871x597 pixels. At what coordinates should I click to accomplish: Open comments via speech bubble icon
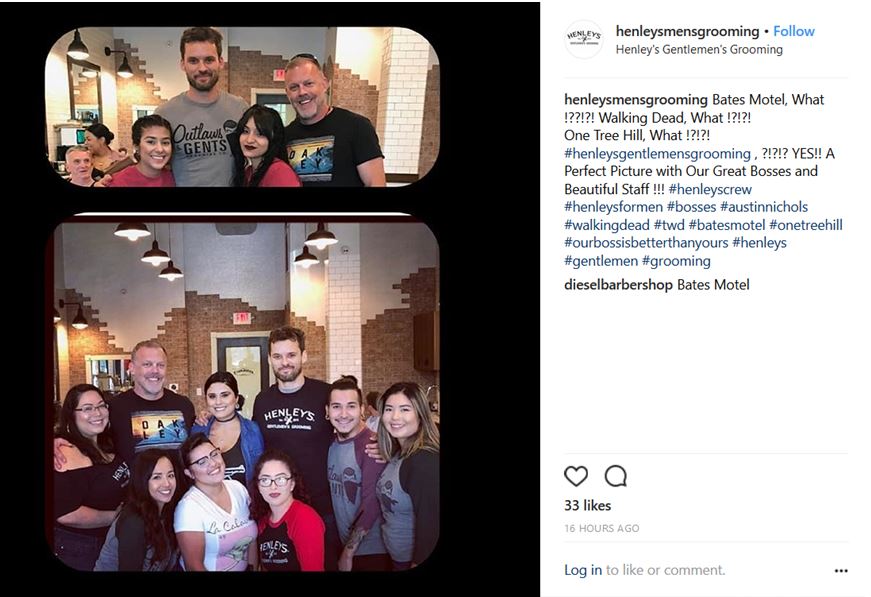pos(615,476)
